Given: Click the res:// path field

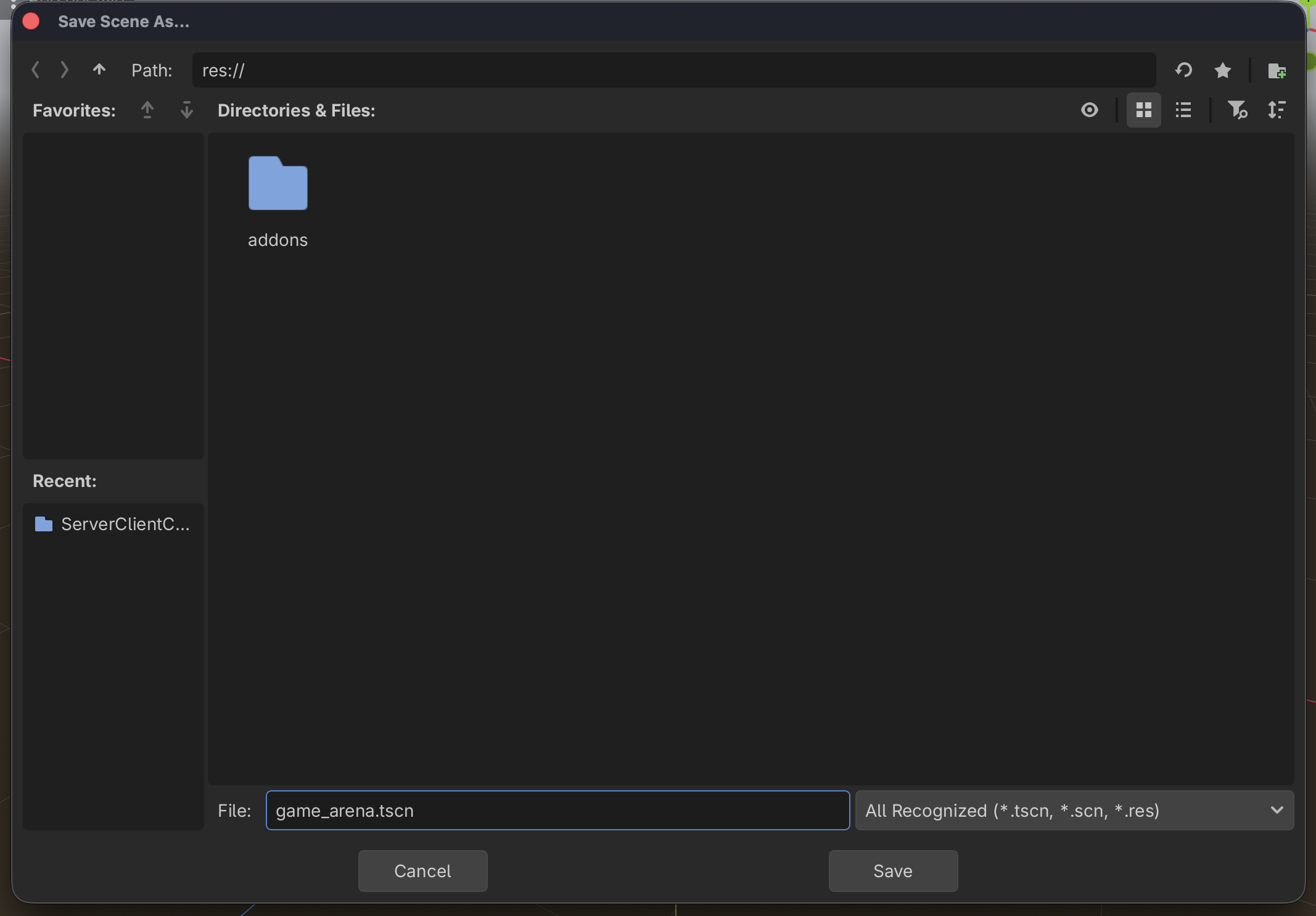Looking at the screenshot, I should tap(673, 70).
